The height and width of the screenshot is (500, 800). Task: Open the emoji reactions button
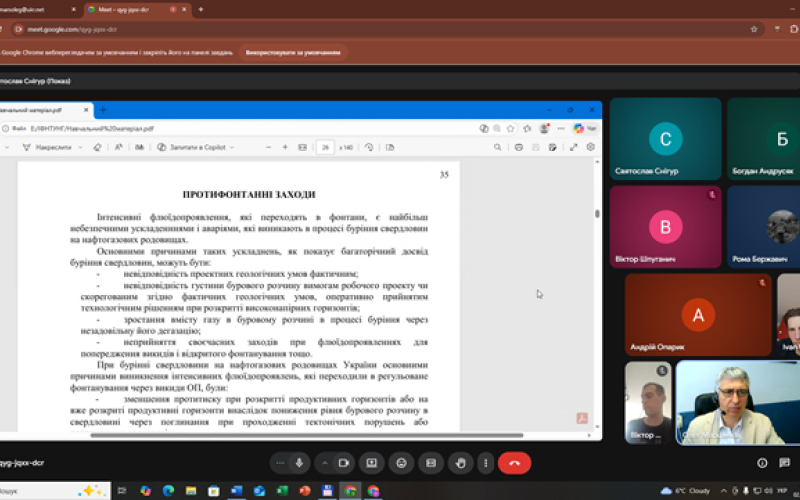tap(401, 463)
